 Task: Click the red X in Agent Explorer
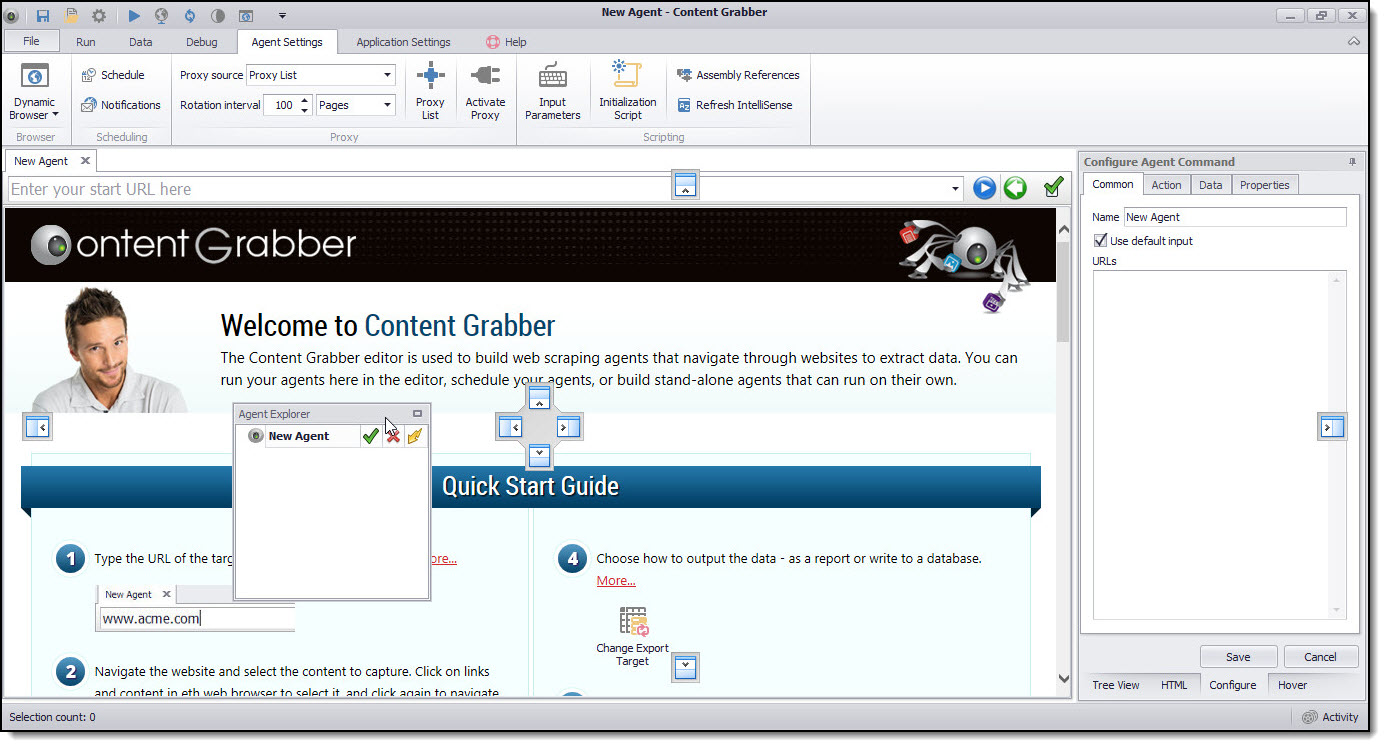[393, 436]
